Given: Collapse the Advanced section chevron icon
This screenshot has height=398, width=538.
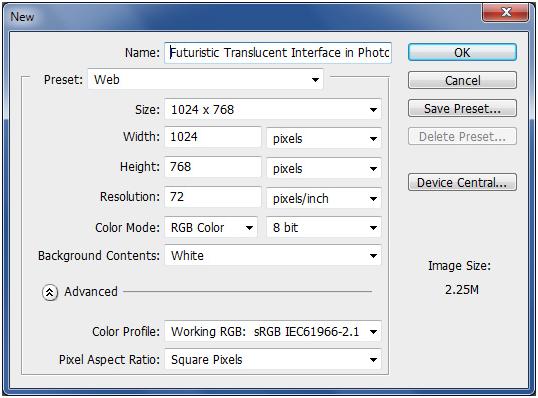Looking at the screenshot, I should pyautogui.click(x=50, y=293).
